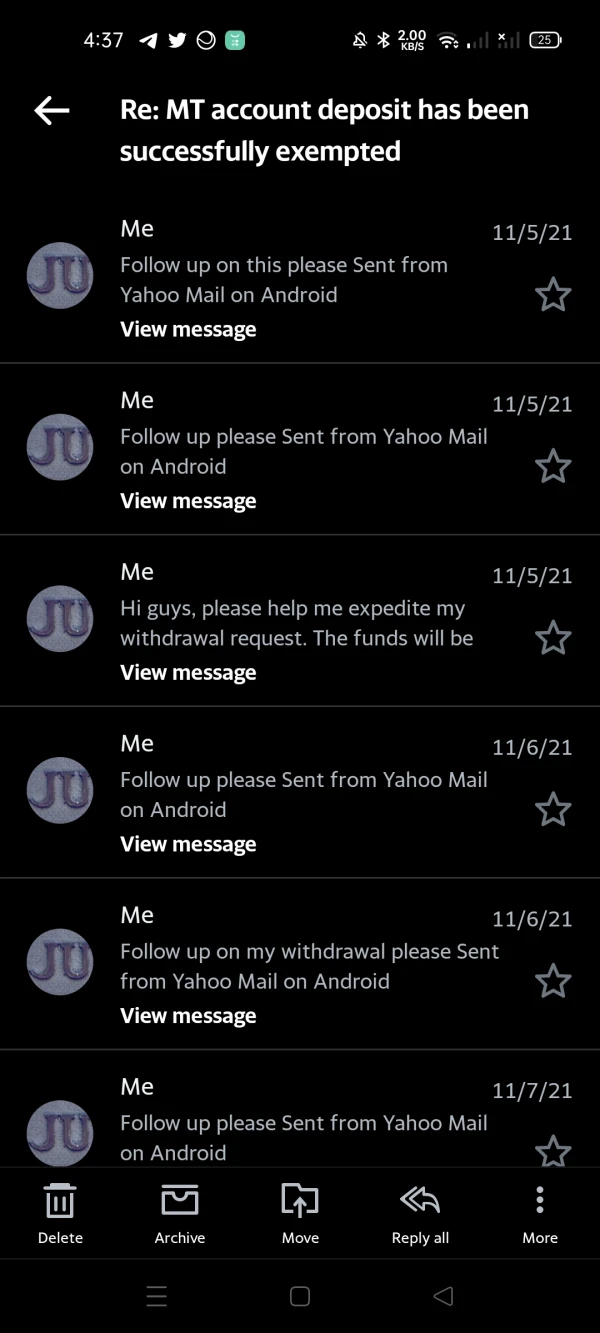The image size is (600, 1333).
Task: Star the first 11/5/21 'Follow up on this' message
Action: point(553,295)
